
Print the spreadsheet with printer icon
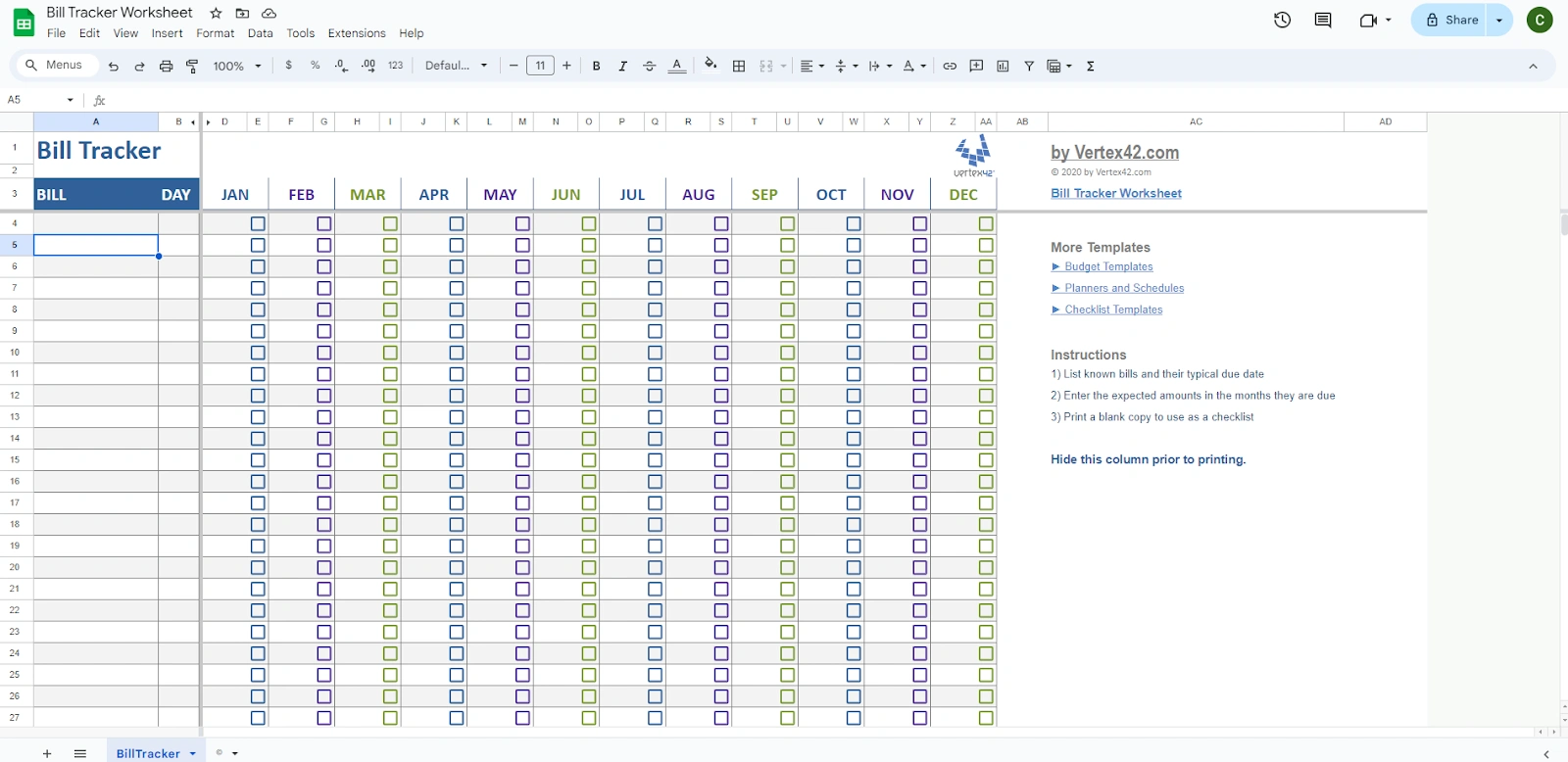point(166,66)
